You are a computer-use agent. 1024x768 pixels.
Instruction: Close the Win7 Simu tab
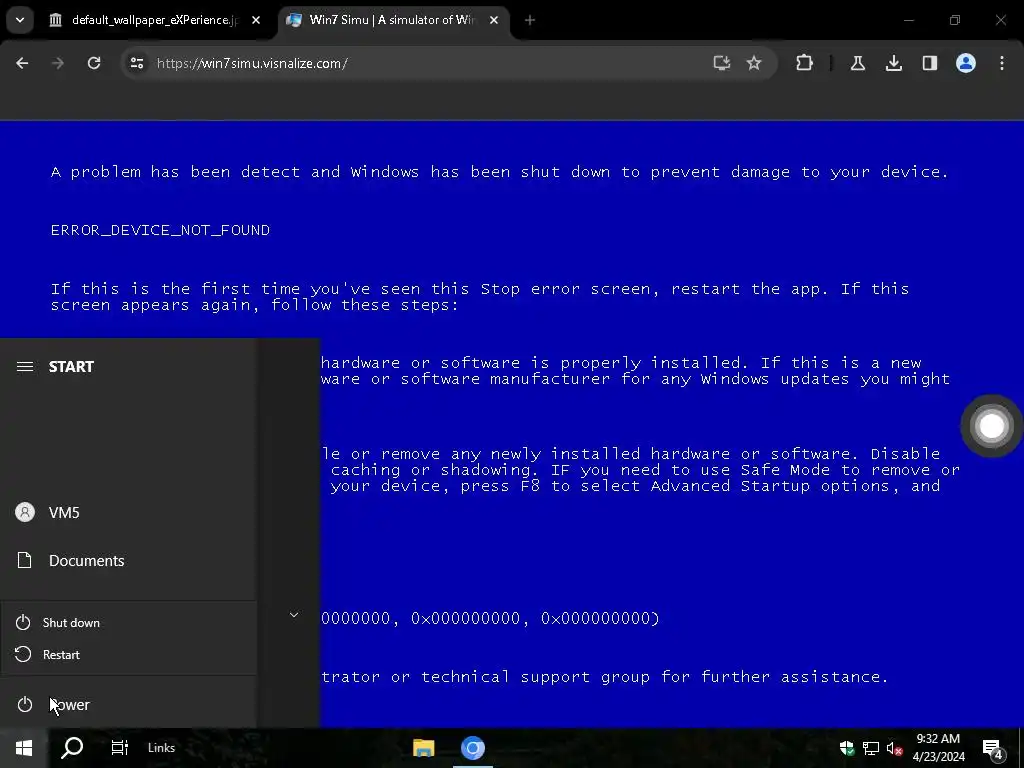pyautogui.click(x=494, y=20)
